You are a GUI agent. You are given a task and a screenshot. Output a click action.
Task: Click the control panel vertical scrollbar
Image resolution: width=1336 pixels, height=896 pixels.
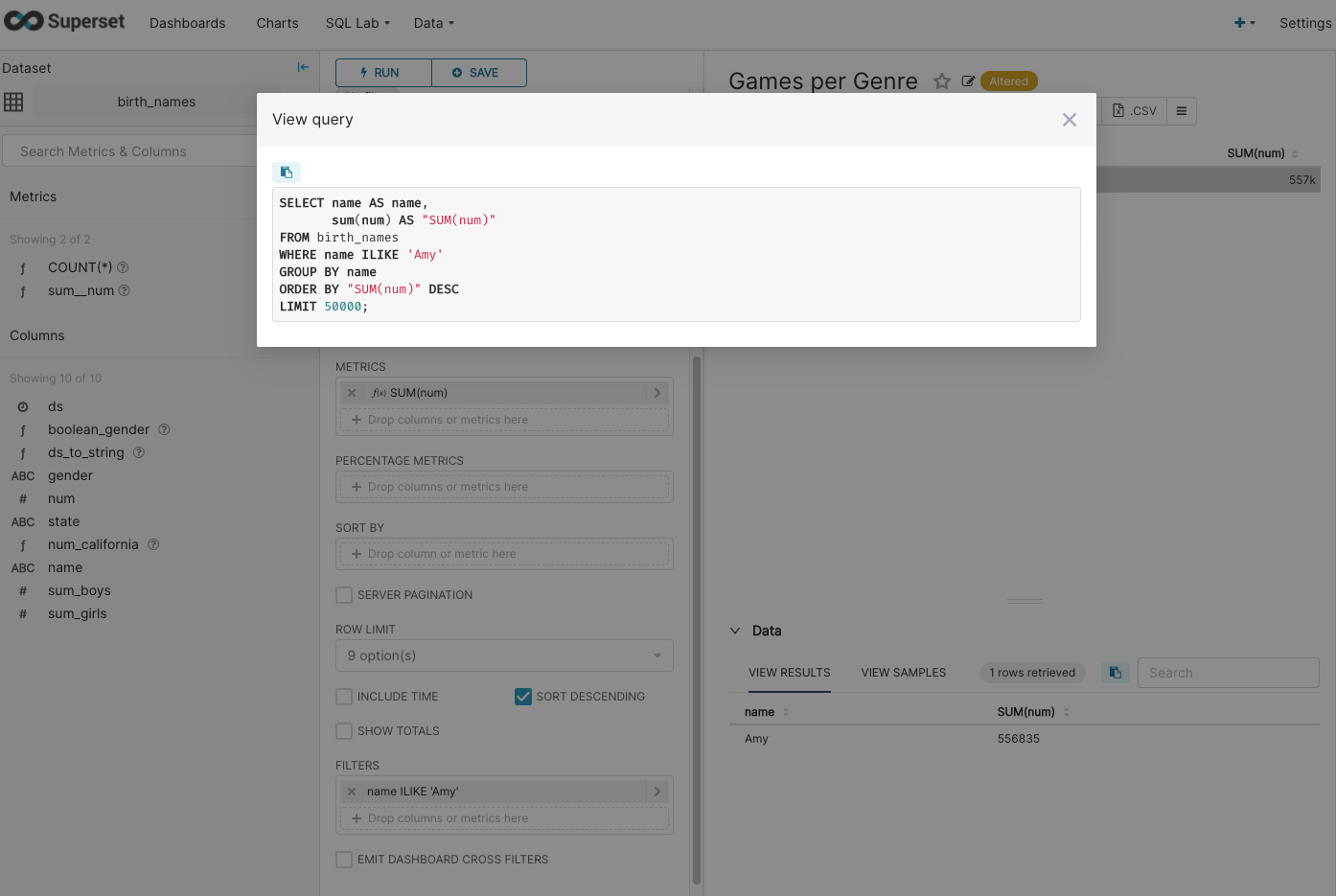coord(697,620)
